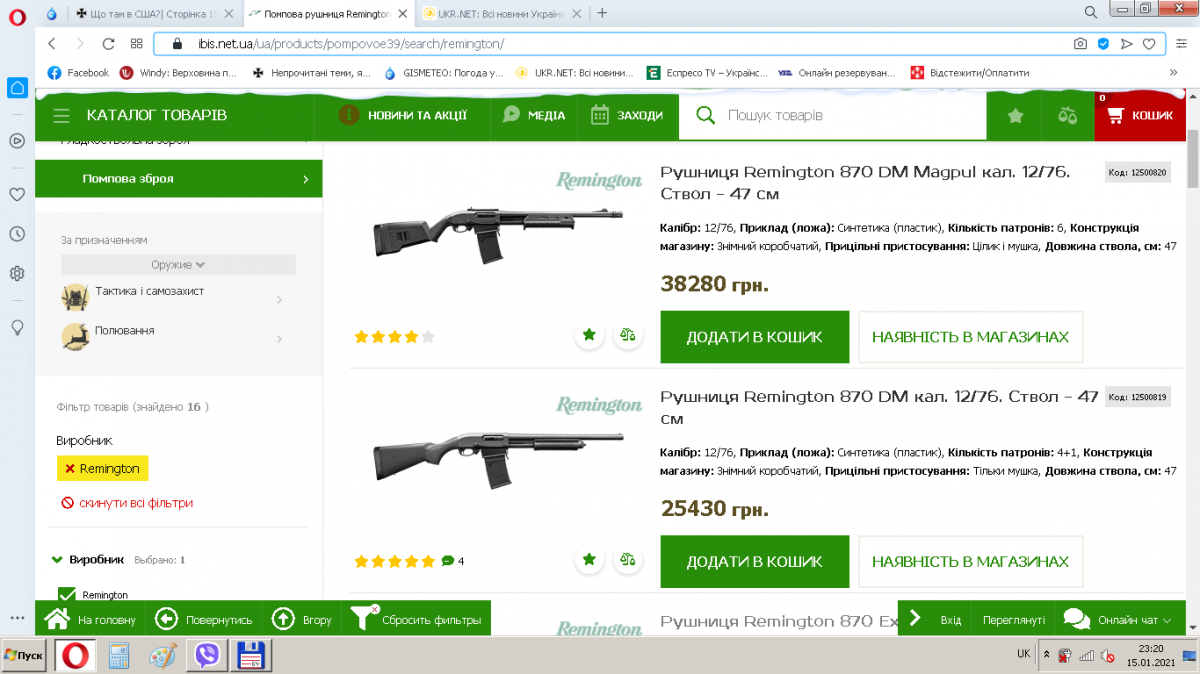Go back to the previous page
1200x674 pixels.
[52, 44]
